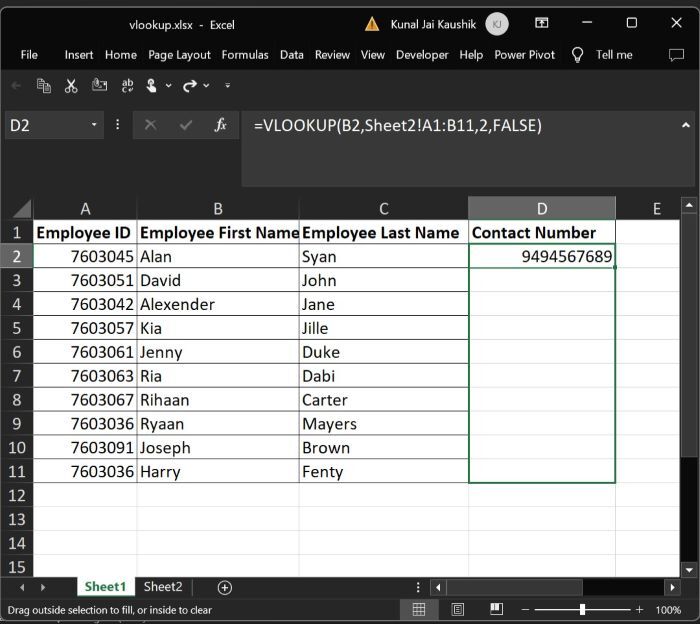The width and height of the screenshot is (700, 624).
Task: Open the Review tab
Action: tap(332, 55)
